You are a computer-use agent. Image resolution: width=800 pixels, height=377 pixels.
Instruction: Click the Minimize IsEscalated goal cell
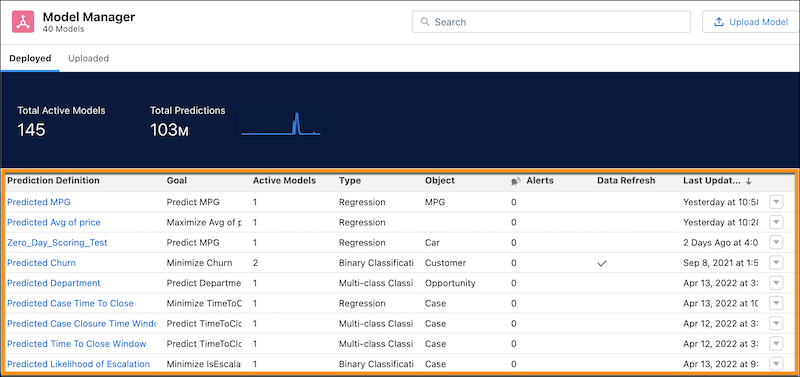(x=204, y=364)
